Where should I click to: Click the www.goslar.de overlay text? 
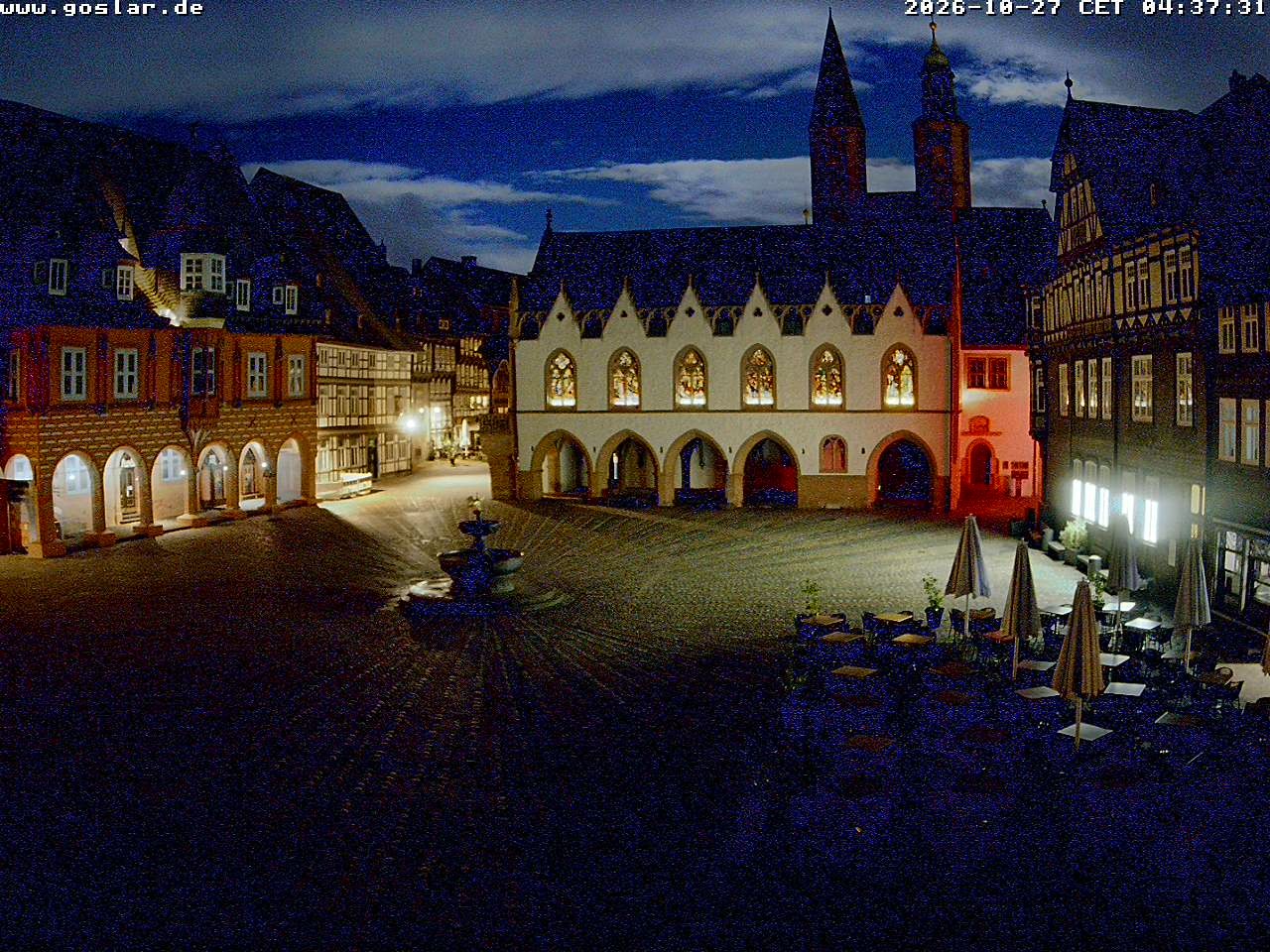coord(101,8)
